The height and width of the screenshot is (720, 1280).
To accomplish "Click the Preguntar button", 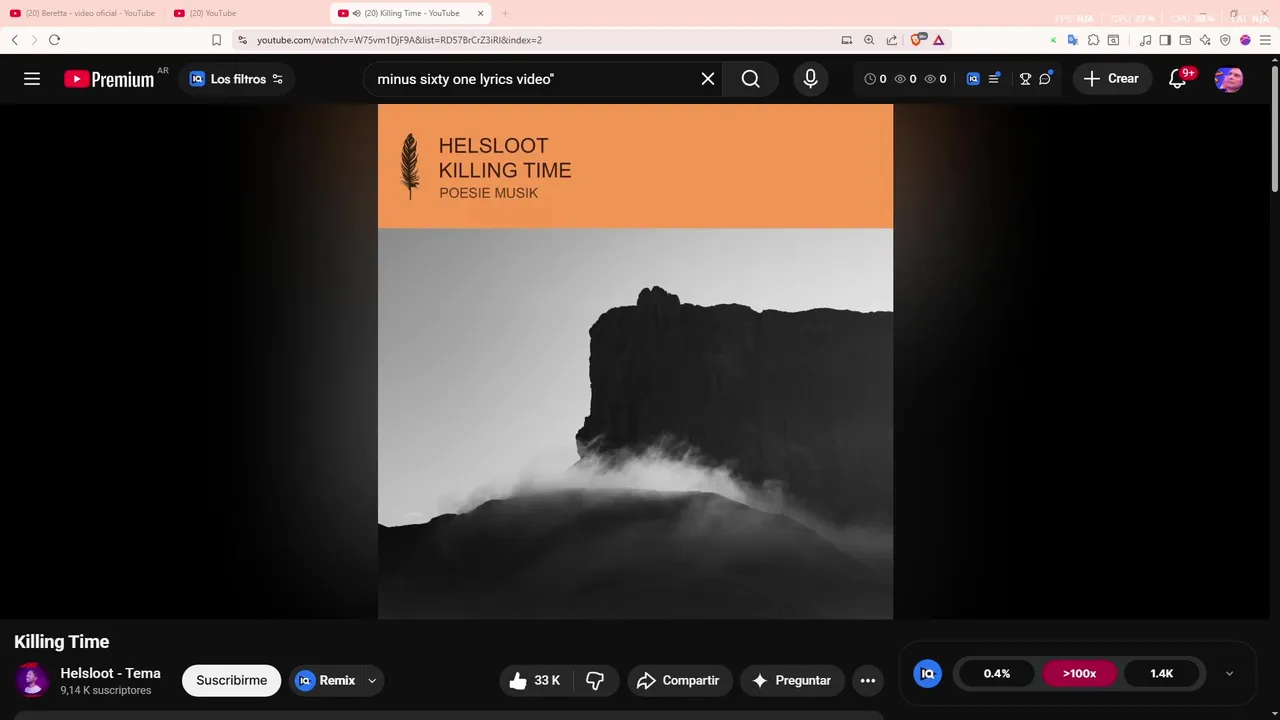I will tap(792, 680).
